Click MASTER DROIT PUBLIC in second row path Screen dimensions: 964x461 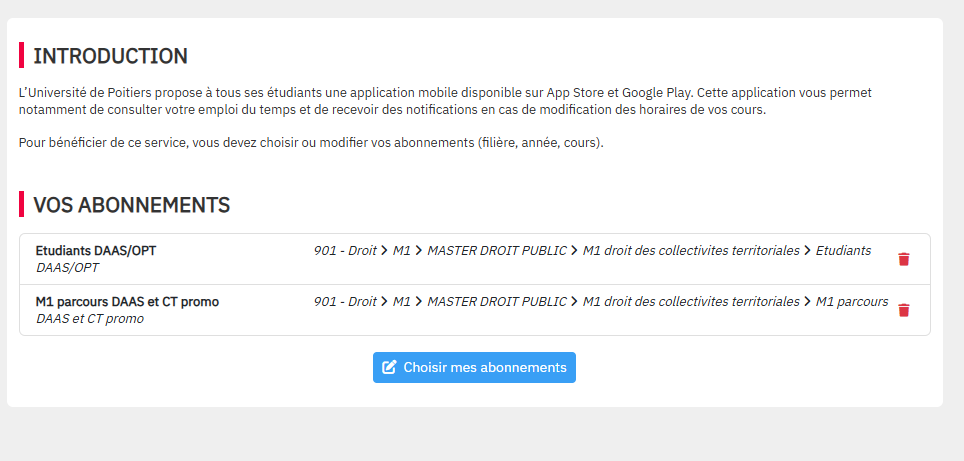pyautogui.click(x=497, y=302)
